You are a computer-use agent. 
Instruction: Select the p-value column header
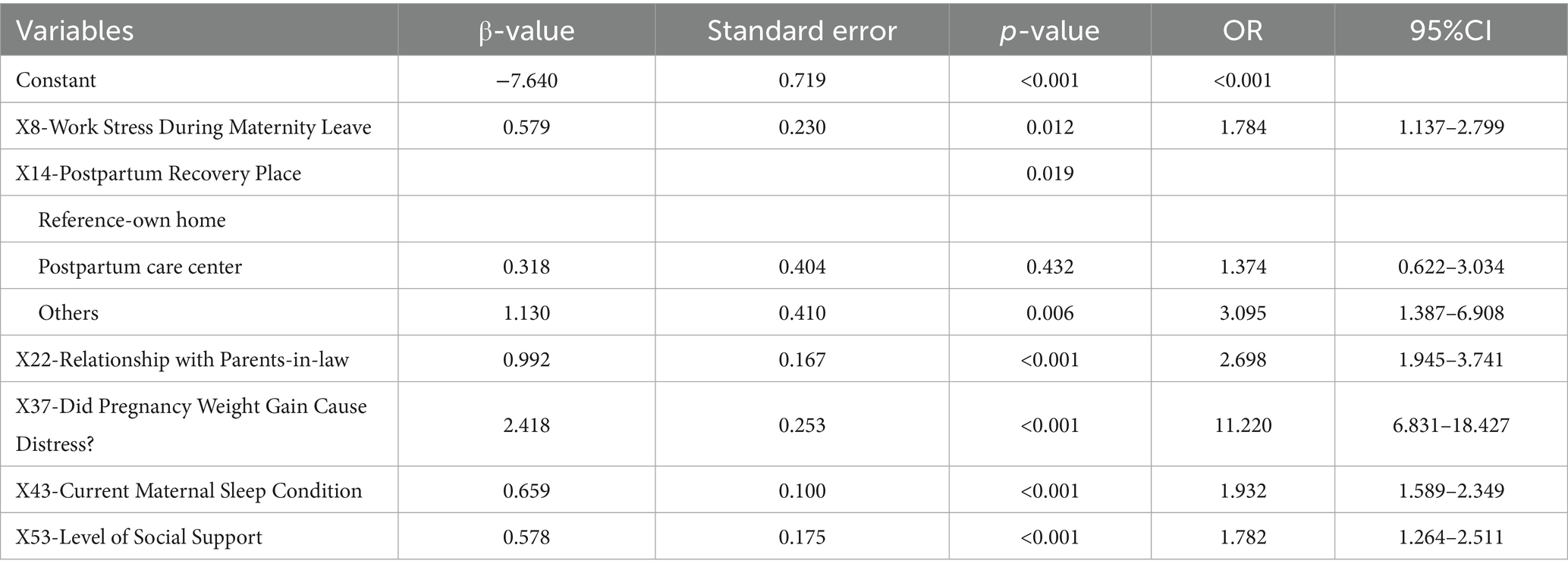[1049, 30]
